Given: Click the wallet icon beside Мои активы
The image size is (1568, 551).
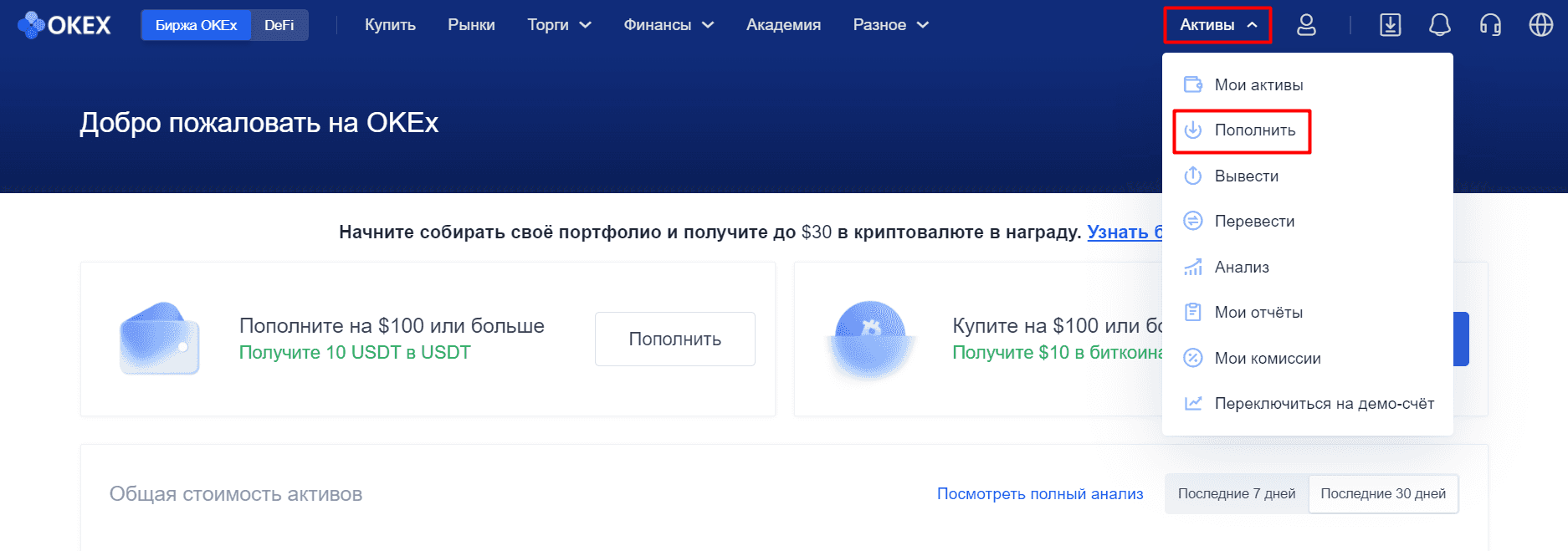Looking at the screenshot, I should point(1193,84).
